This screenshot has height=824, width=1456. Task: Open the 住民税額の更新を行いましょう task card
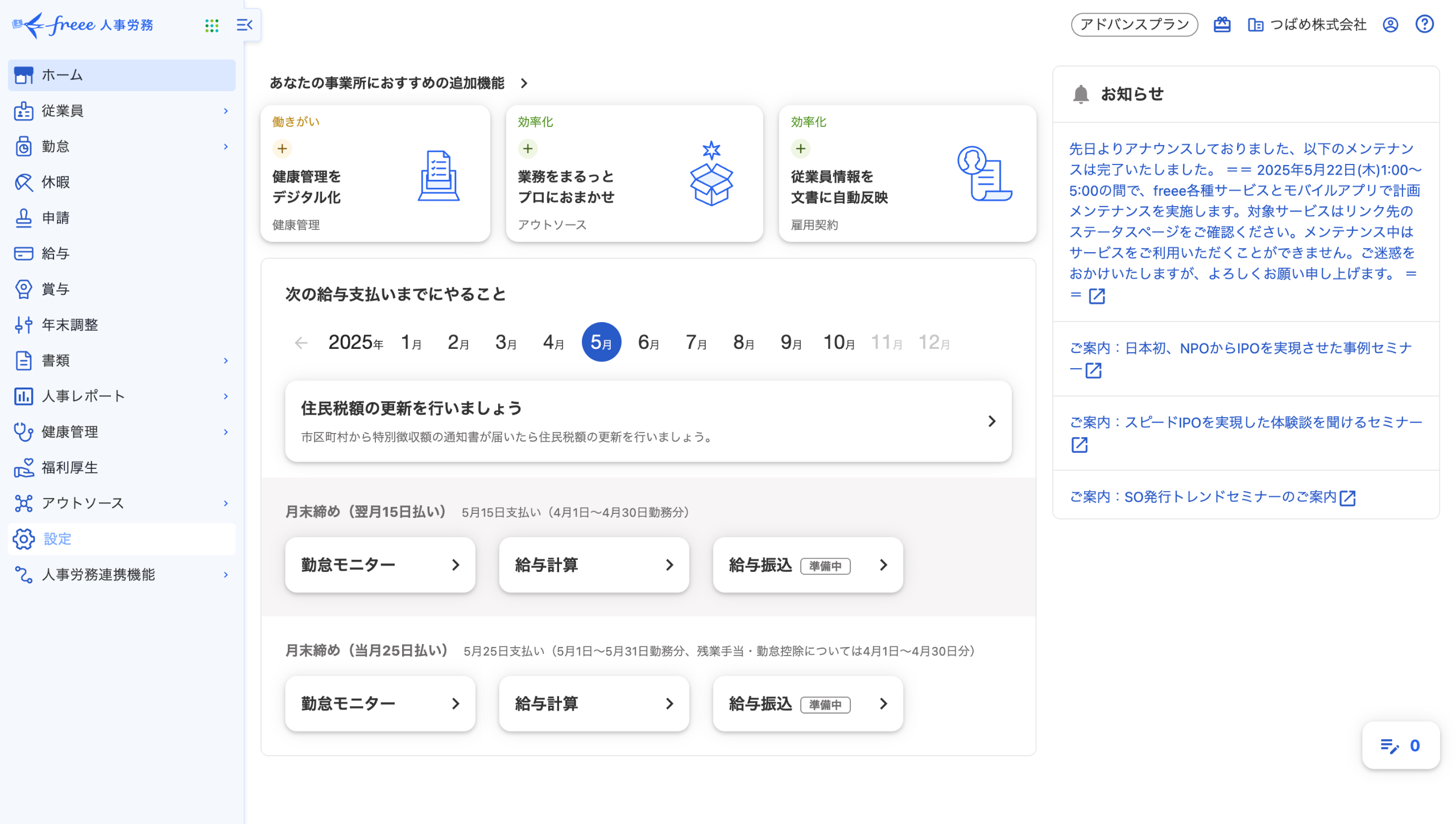coord(647,421)
